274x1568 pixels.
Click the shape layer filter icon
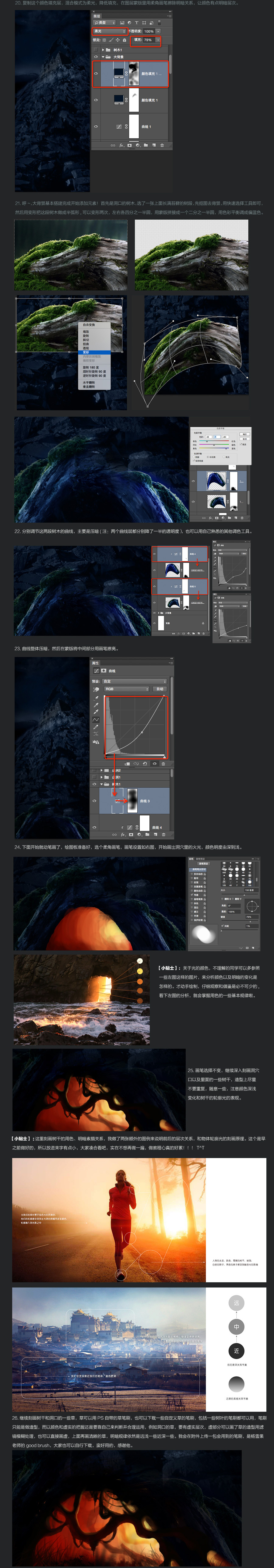click(x=144, y=23)
